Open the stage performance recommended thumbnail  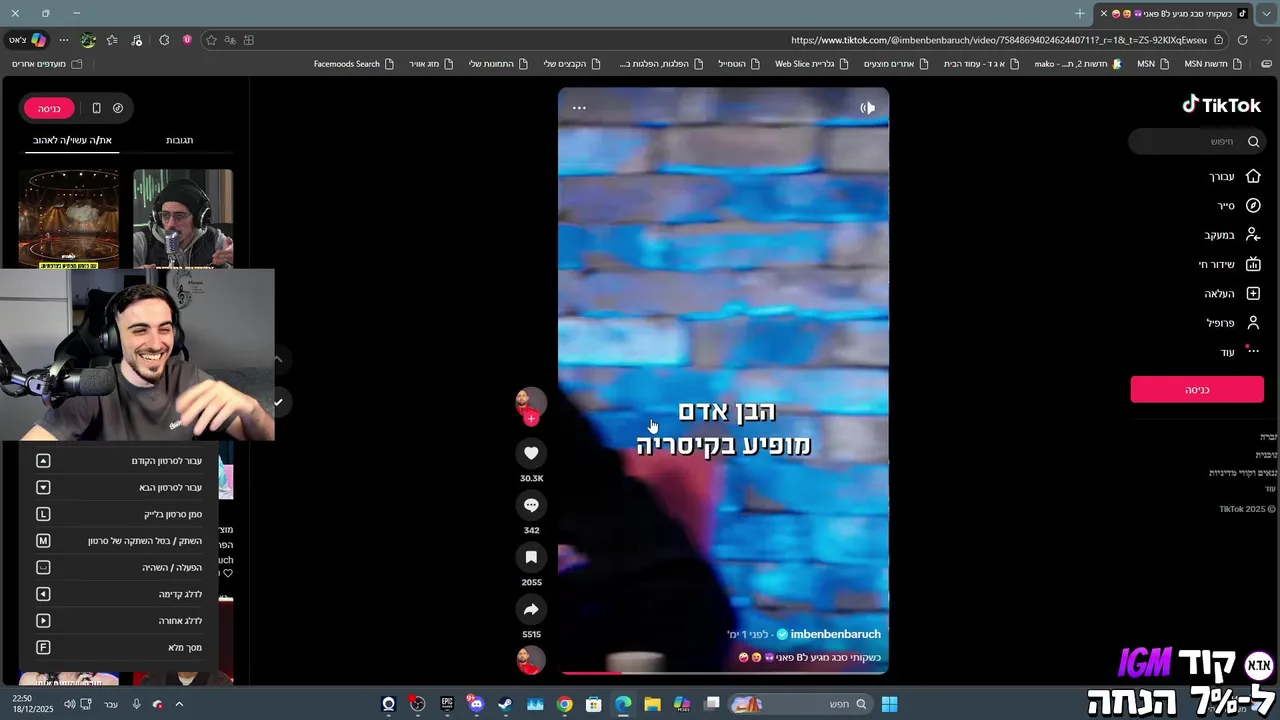68,219
